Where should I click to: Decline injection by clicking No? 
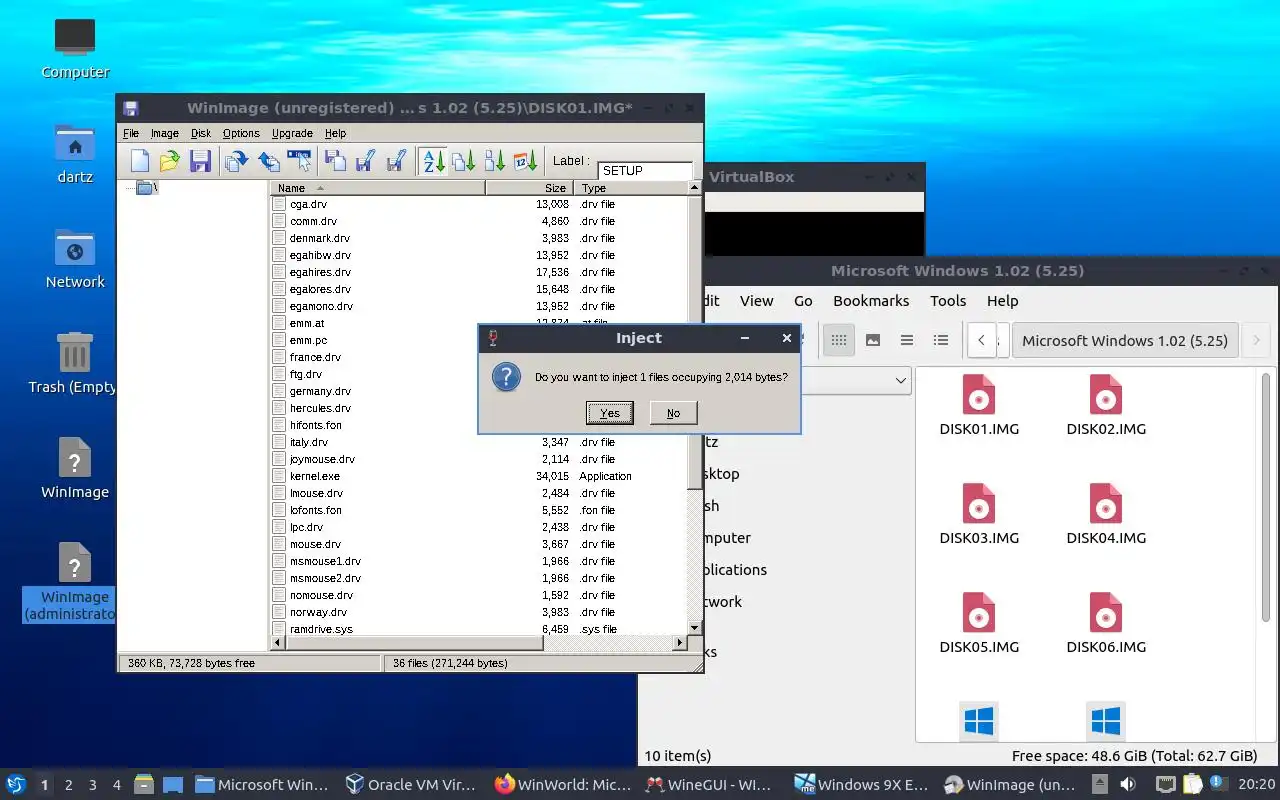(x=673, y=413)
